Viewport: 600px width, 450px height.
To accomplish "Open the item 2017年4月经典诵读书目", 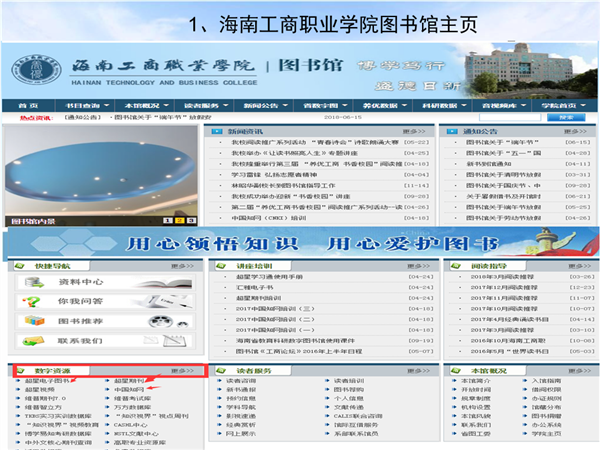I will click(510, 319).
